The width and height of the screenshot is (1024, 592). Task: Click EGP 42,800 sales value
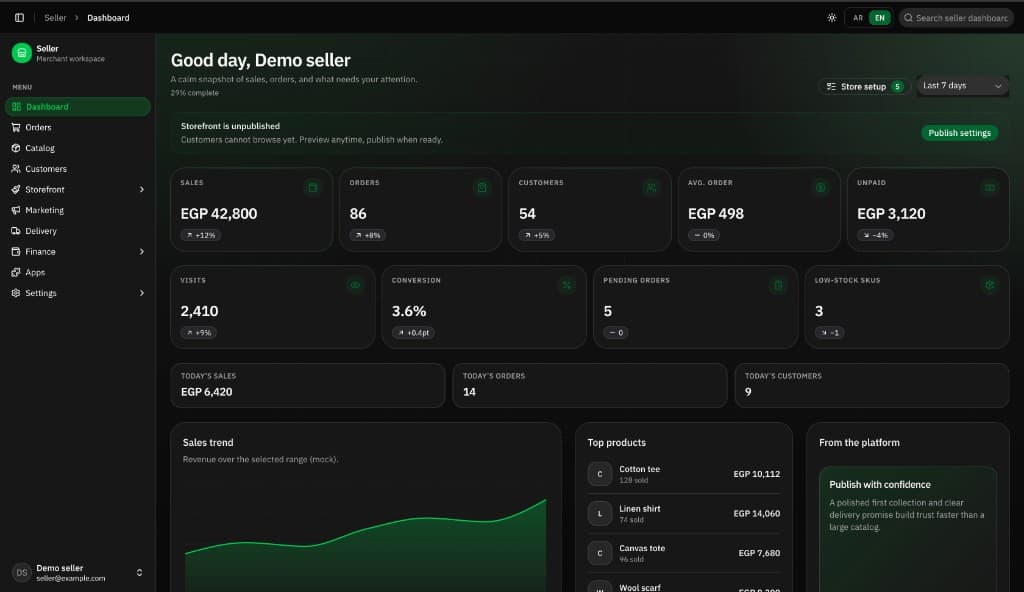[x=219, y=214]
